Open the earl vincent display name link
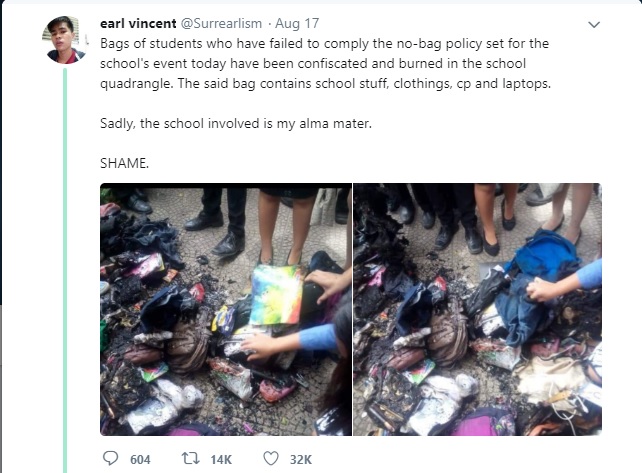Screen dimensions: 642x473 click(x=138, y=24)
